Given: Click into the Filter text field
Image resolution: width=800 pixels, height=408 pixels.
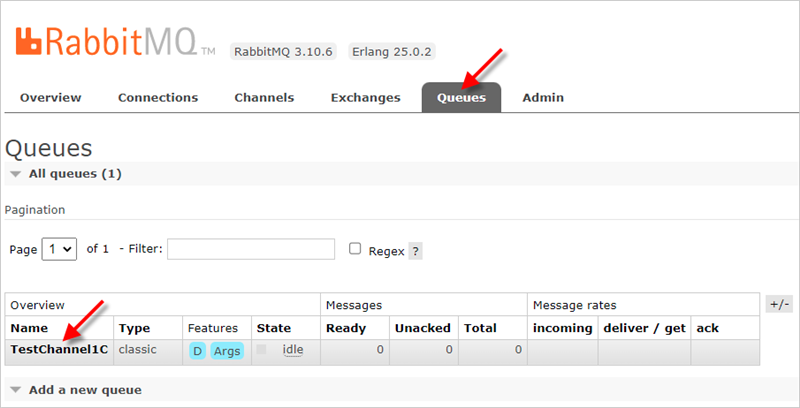Looking at the screenshot, I should (251, 249).
